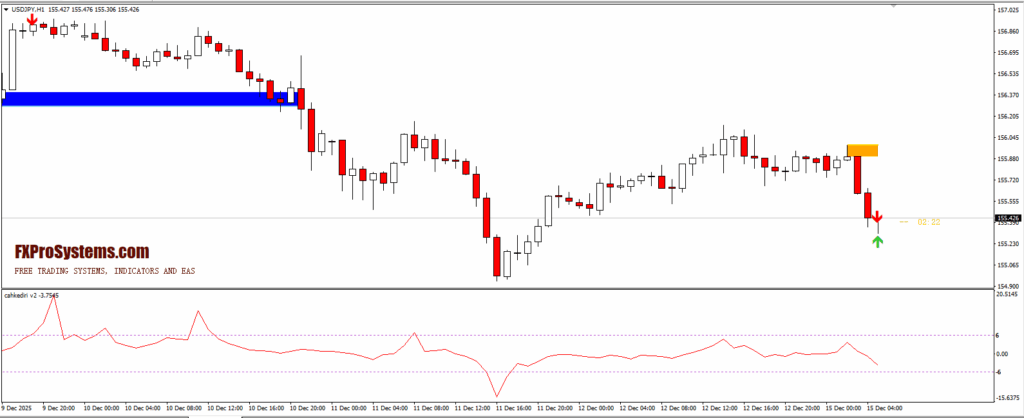This screenshot has width=1024, height=418.
Task: Select the blue support zone rectangle
Action: click(140, 98)
